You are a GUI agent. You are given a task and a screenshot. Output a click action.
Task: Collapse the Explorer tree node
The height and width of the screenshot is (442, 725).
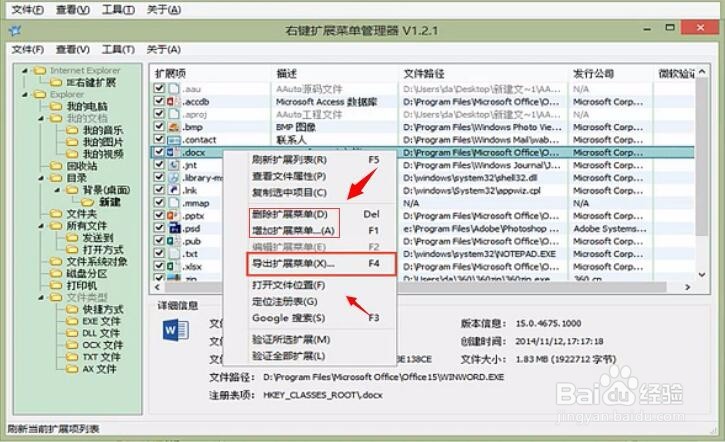tap(25, 94)
